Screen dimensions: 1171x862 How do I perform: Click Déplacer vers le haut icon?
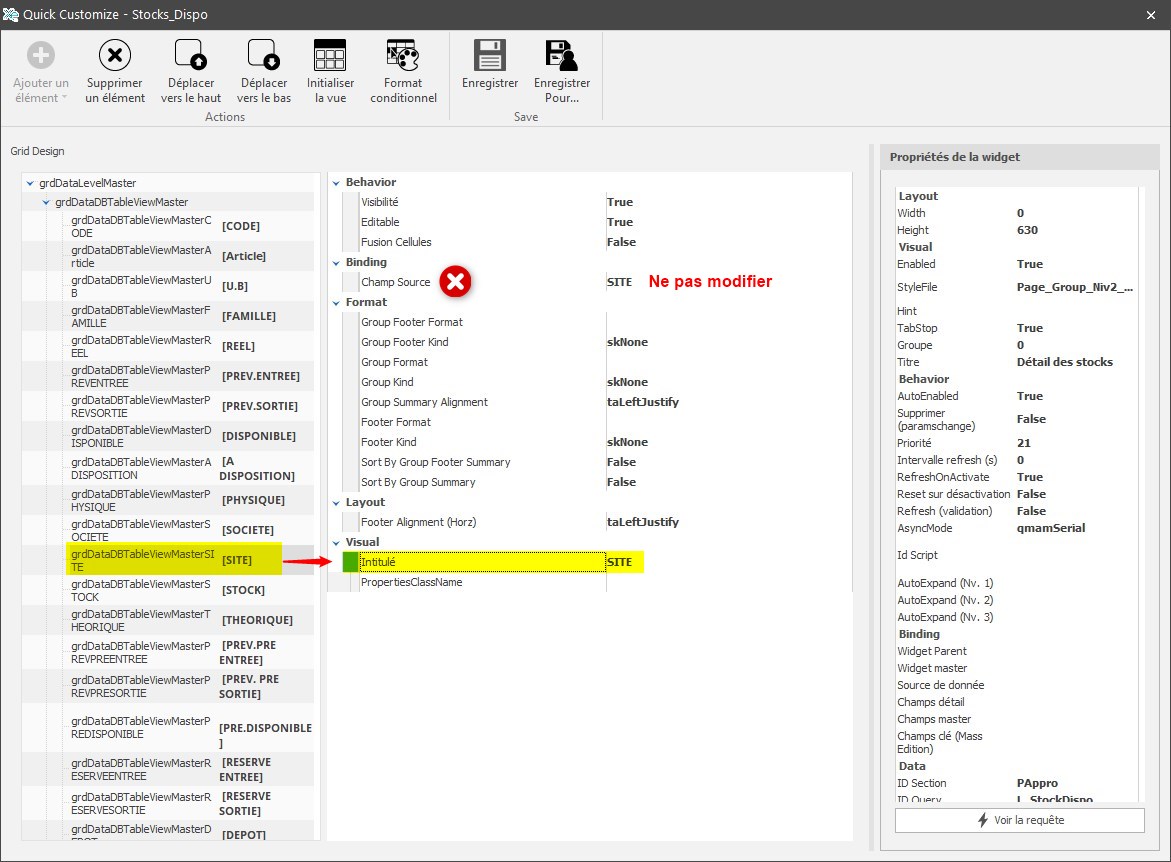(x=190, y=56)
